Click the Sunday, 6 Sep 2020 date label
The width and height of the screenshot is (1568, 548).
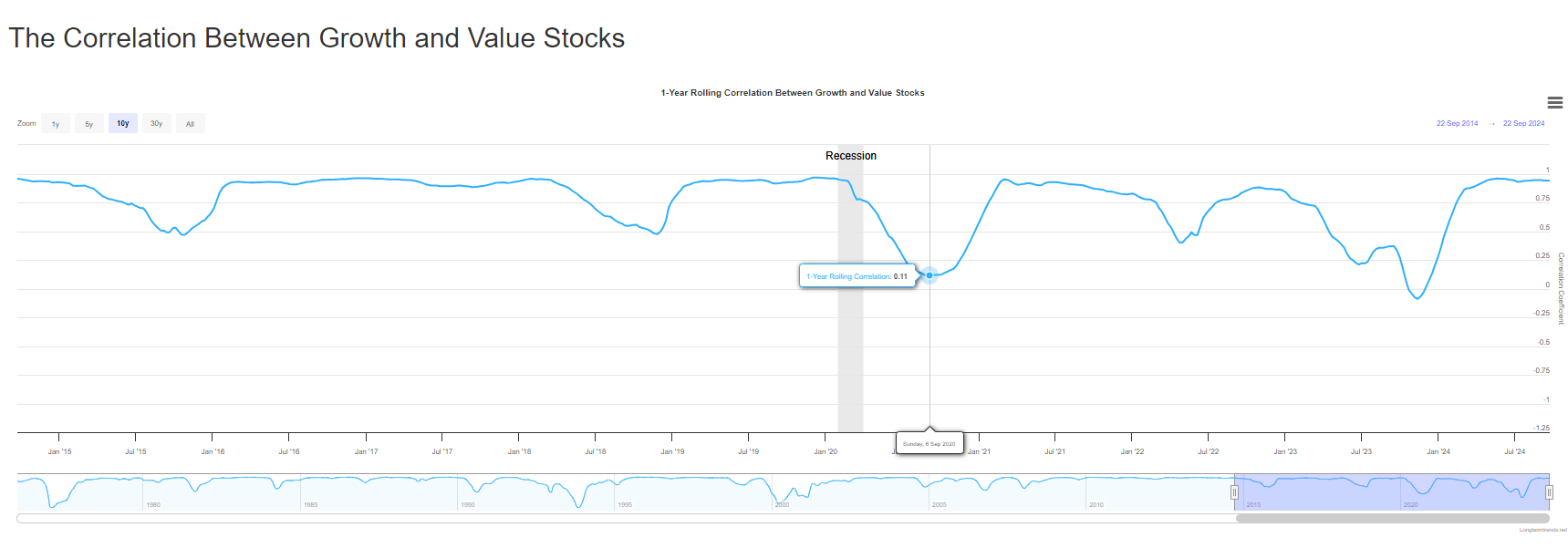(929, 444)
